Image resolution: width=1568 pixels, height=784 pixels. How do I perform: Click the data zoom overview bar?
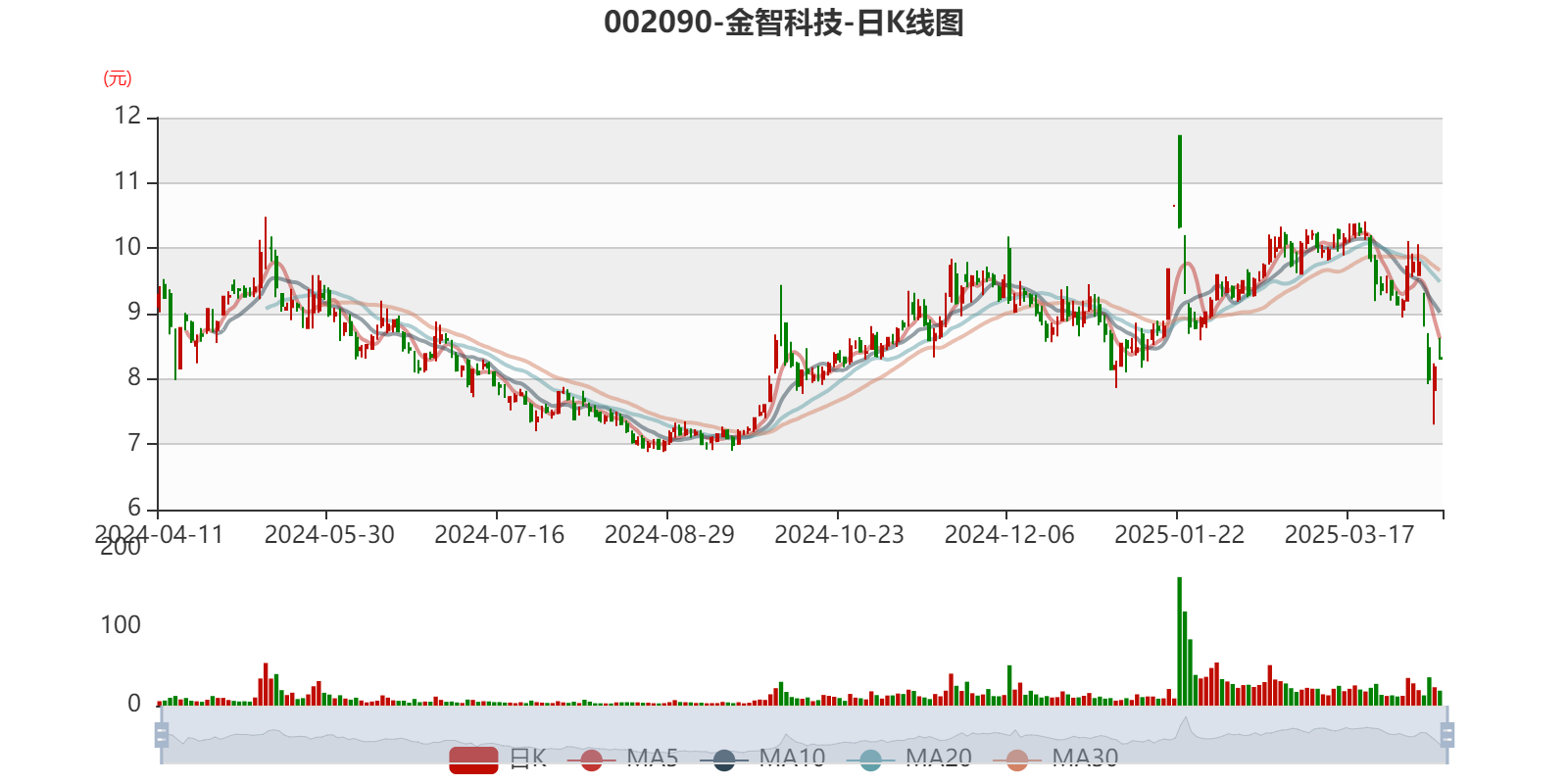pyautogui.click(x=804, y=735)
